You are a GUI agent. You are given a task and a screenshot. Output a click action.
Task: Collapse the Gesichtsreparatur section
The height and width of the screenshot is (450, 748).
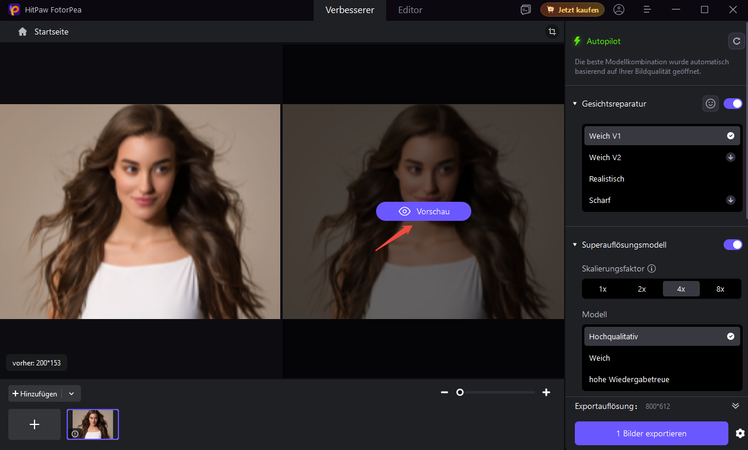[x=575, y=103]
